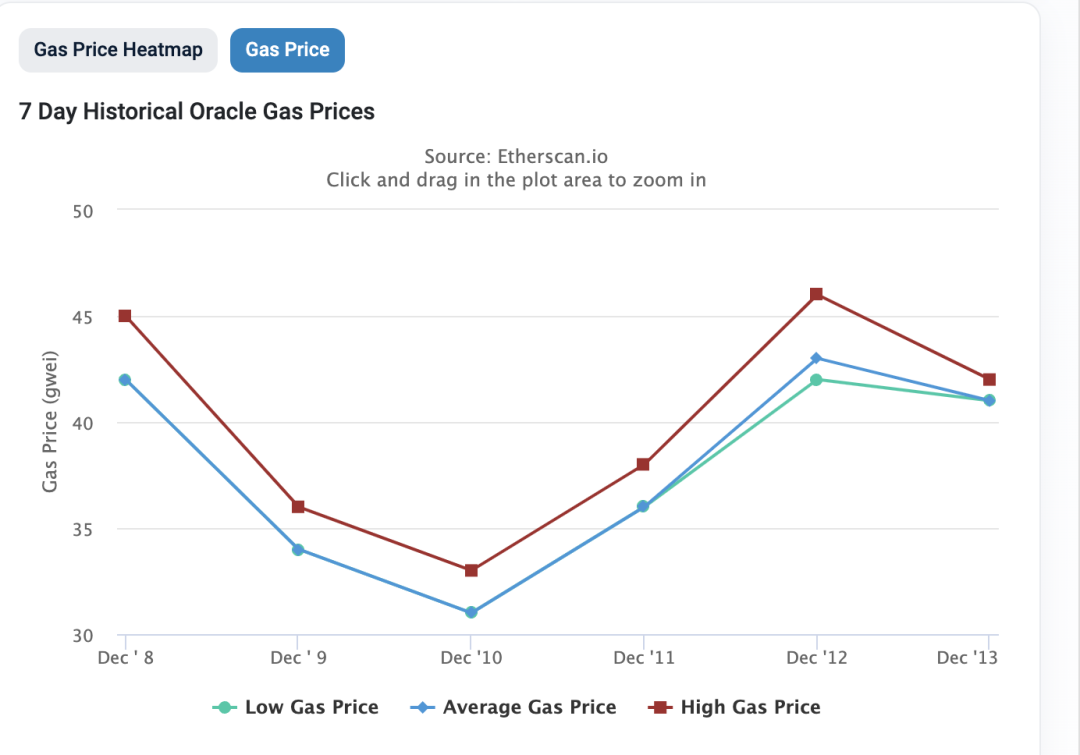This screenshot has width=1080, height=755.
Task: Click the Dec 11 x-axis label
Action: pyautogui.click(x=644, y=657)
